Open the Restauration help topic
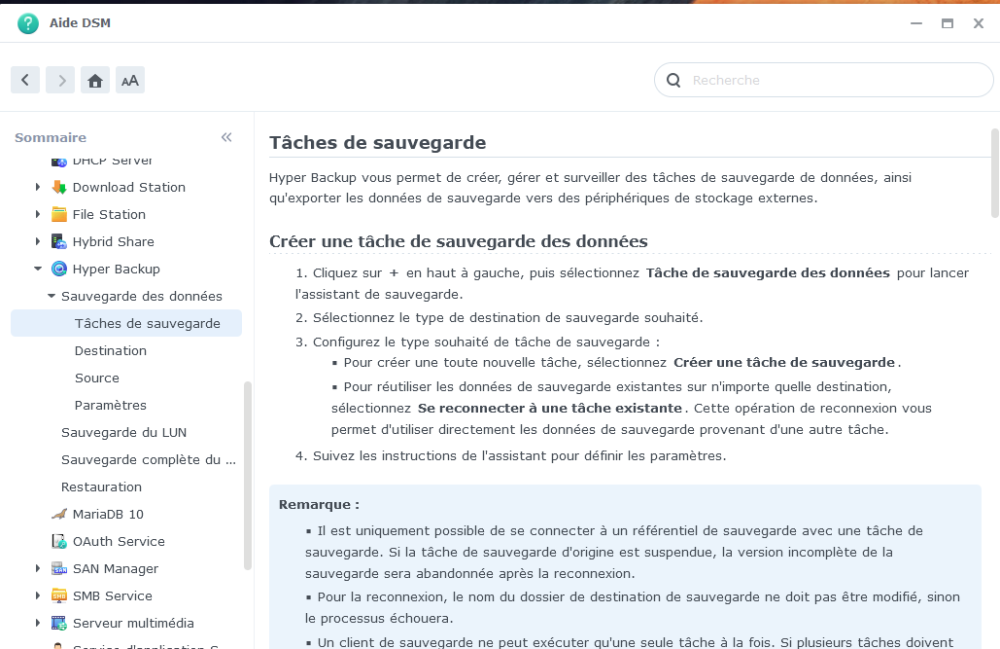This screenshot has width=1000, height=649. point(101,487)
